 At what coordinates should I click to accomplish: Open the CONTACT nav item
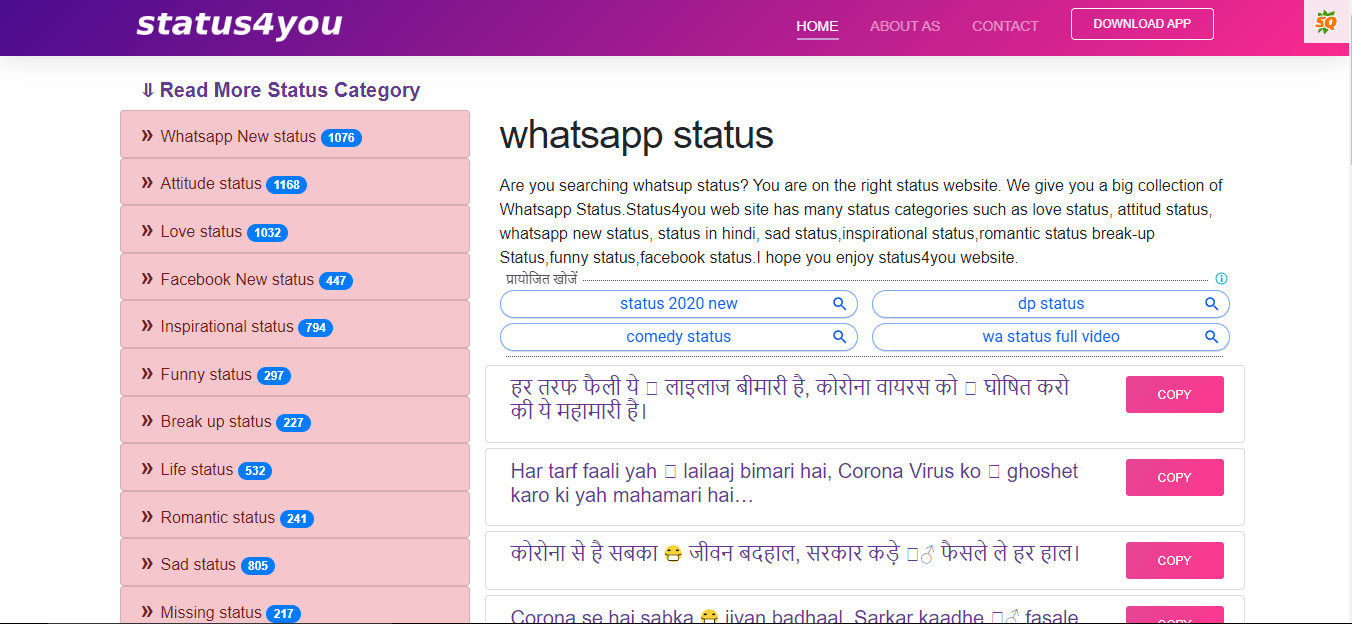pyautogui.click(x=1005, y=26)
